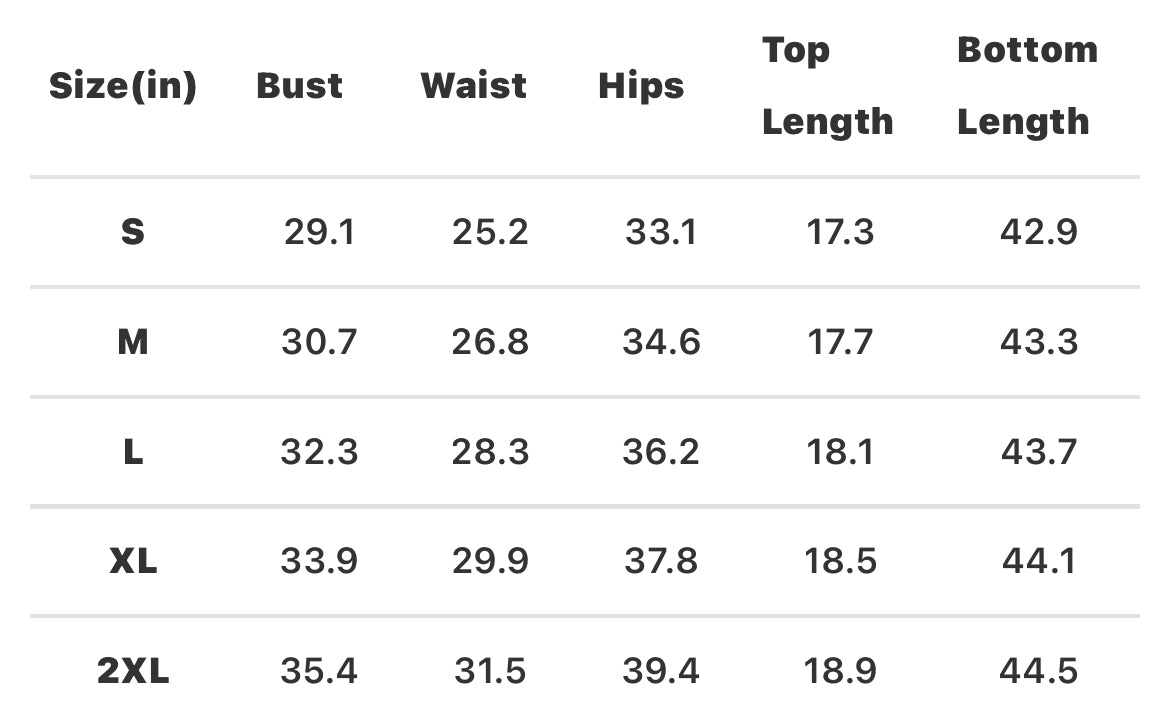Viewport: 1170px width, 717px height.
Task: Click the 17.7 top length for M
Action: click(840, 342)
